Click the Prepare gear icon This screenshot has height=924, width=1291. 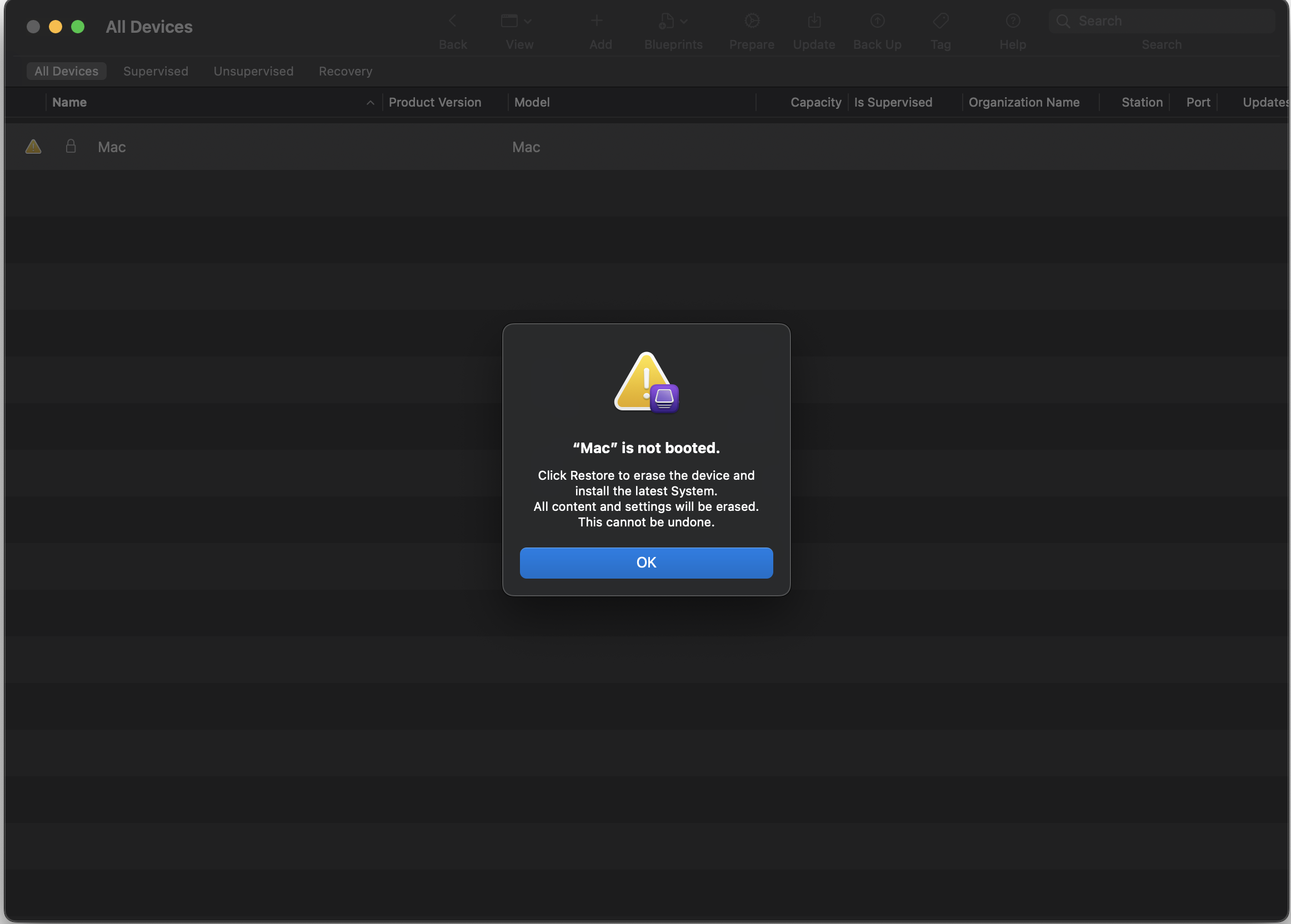752,22
